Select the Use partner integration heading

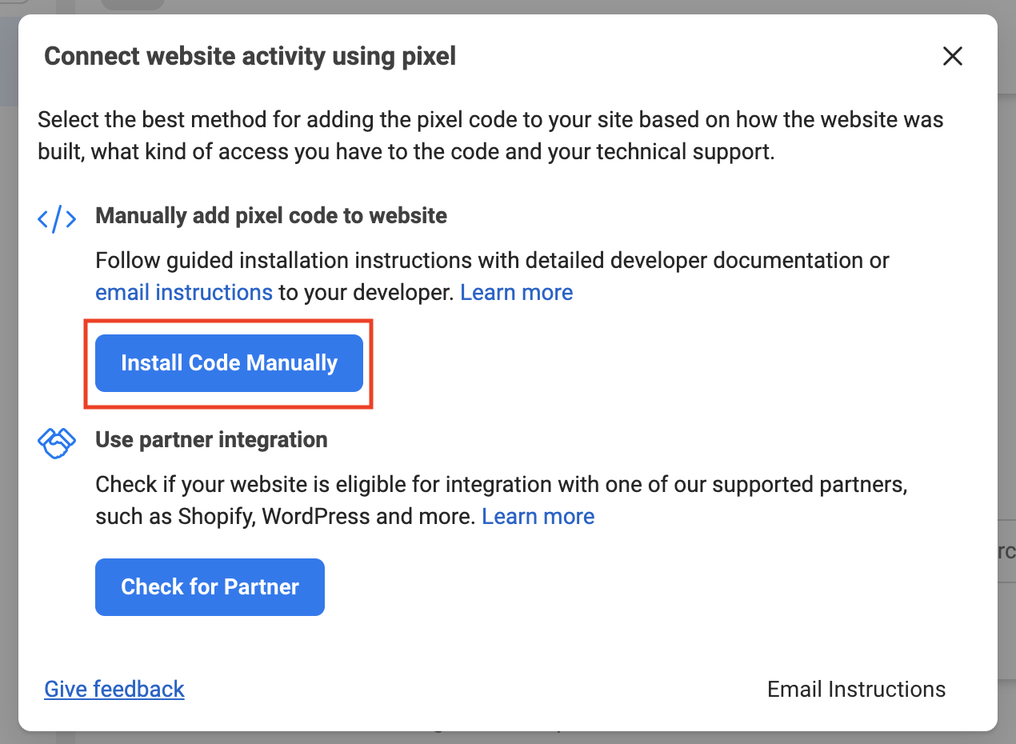[x=211, y=440]
